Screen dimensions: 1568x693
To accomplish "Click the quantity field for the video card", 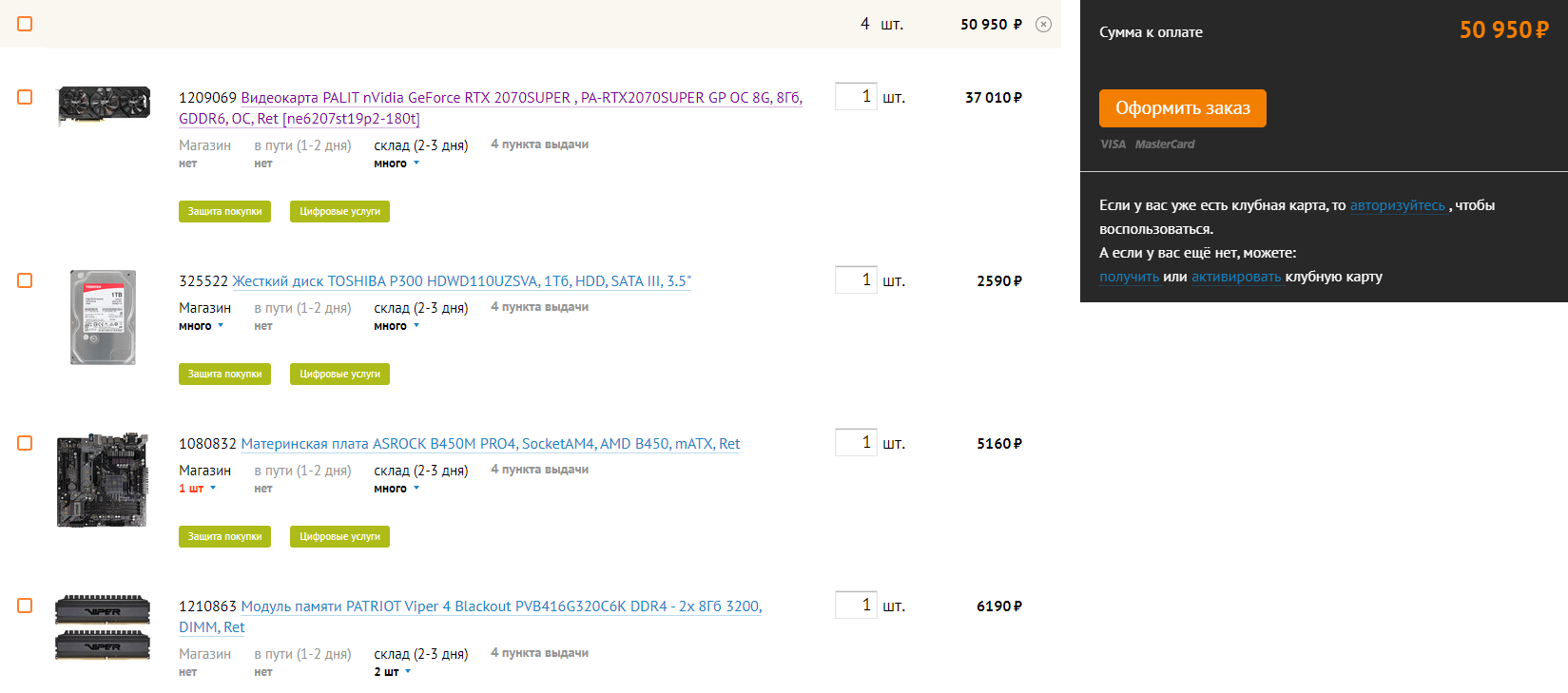I will pos(855,96).
